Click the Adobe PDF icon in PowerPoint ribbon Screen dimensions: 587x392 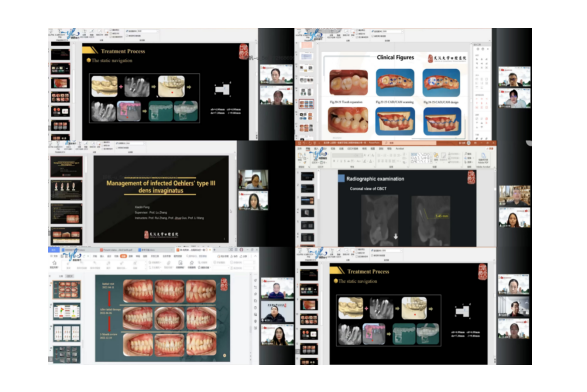pyautogui.click(x=483, y=156)
